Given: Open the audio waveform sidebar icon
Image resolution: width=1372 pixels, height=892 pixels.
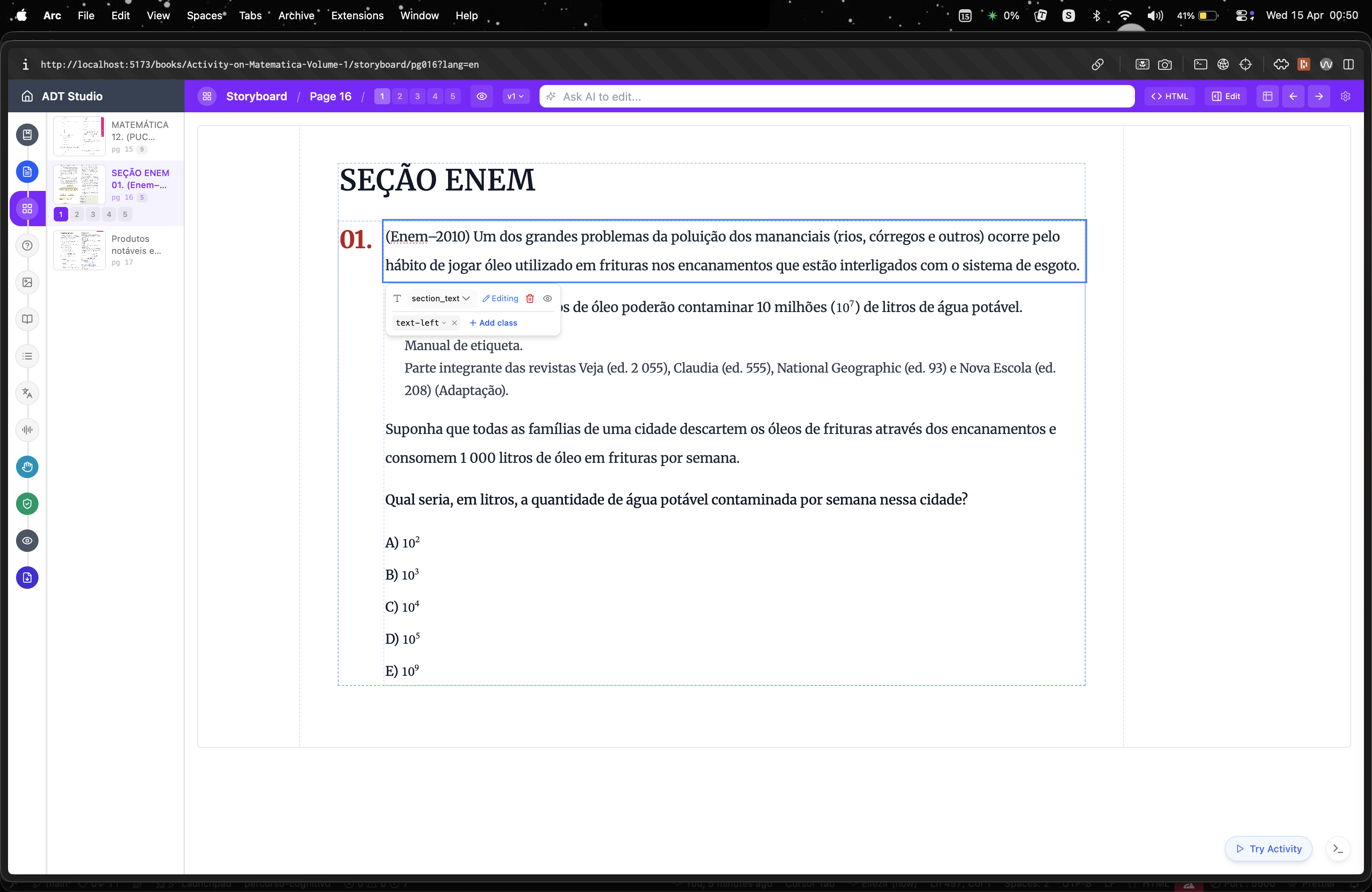Looking at the screenshot, I should [27, 430].
